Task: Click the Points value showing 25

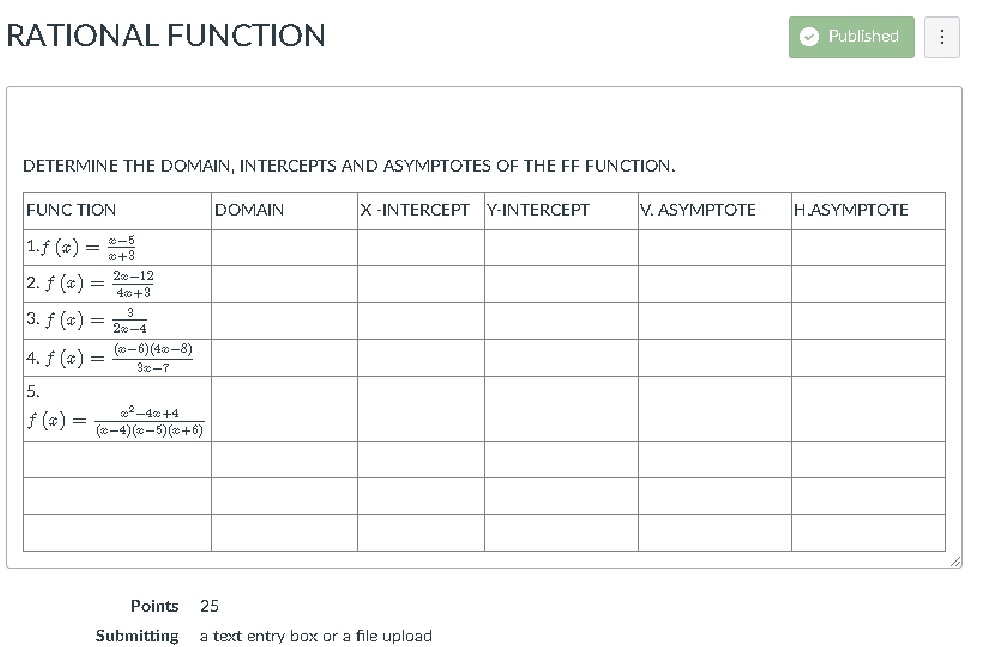Action: (x=208, y=606)
